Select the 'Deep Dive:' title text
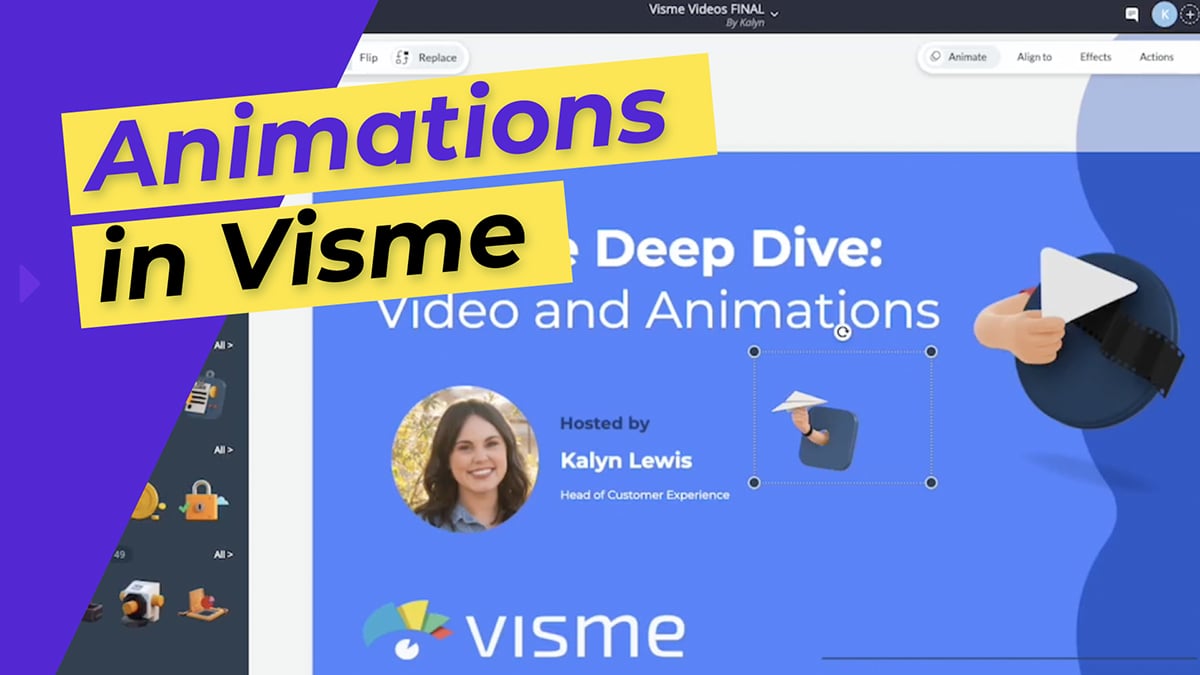This screenshot has width=1200, height=675. coord(740,247)
